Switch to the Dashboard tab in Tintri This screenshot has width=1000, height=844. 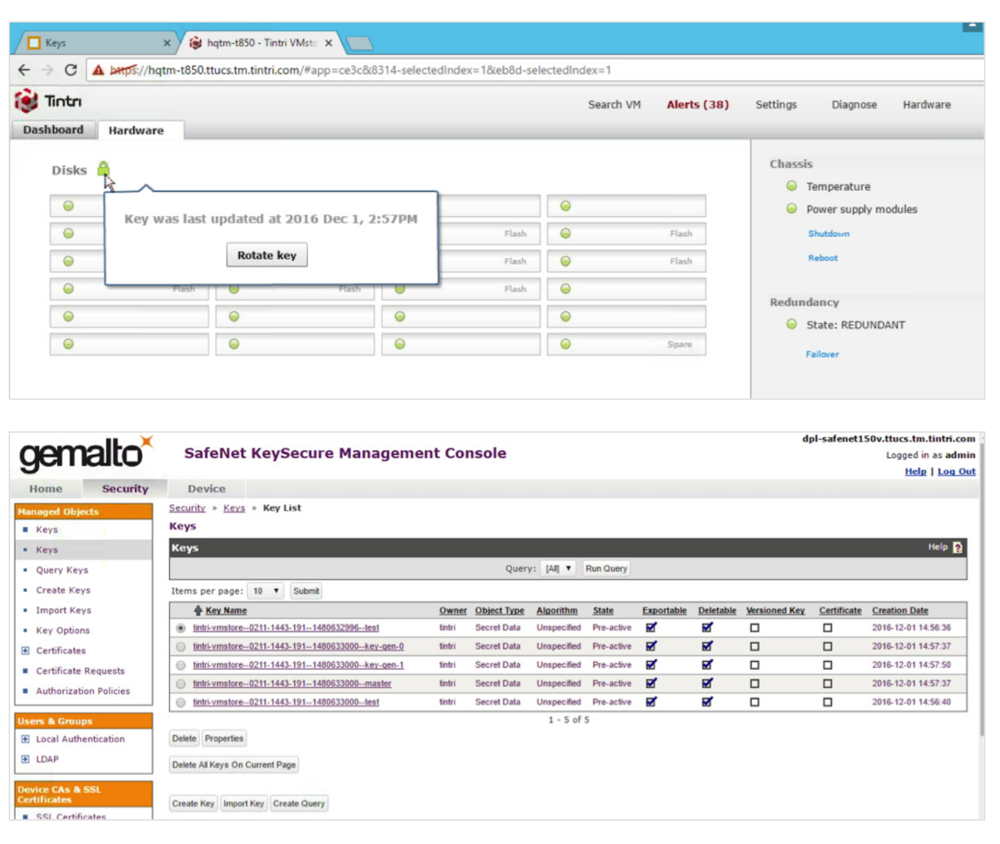click(54, 130)
